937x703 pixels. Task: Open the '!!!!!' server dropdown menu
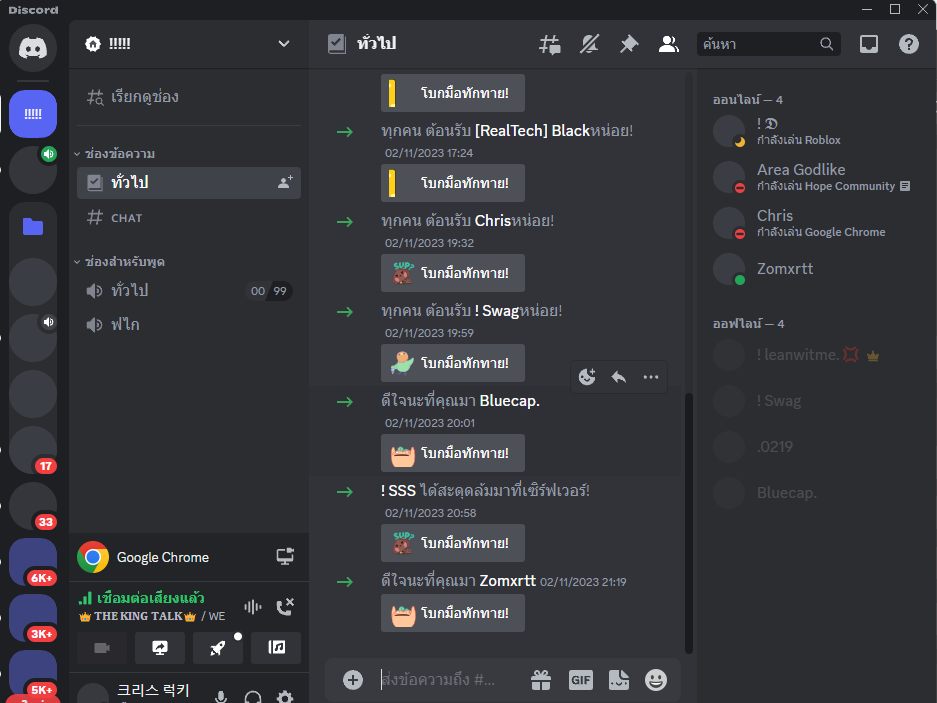point(284,44)
